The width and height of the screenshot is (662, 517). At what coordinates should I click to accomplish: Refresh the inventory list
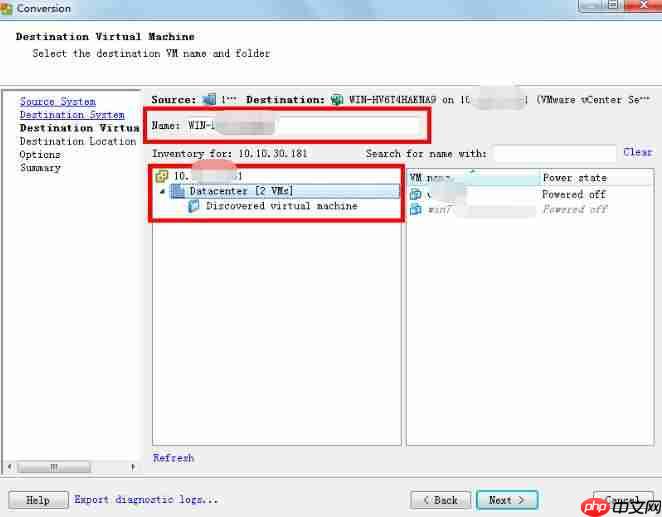pos(173,458)
